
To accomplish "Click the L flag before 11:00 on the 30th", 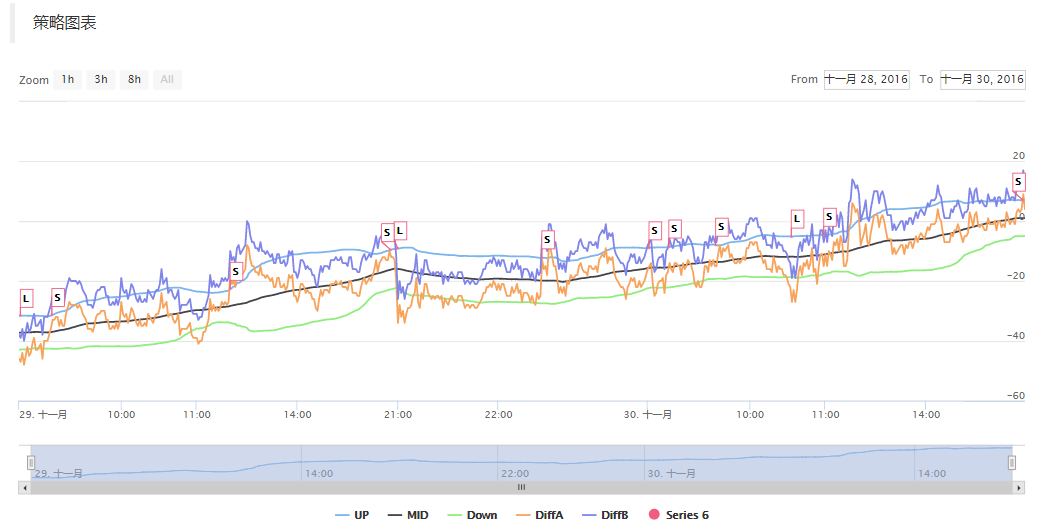I will (x=797, y=218).
